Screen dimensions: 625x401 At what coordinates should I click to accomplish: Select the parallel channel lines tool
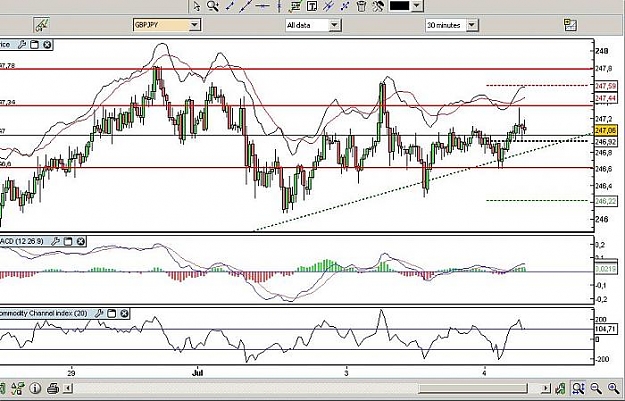pyautogui.click(x=328, y=6)
